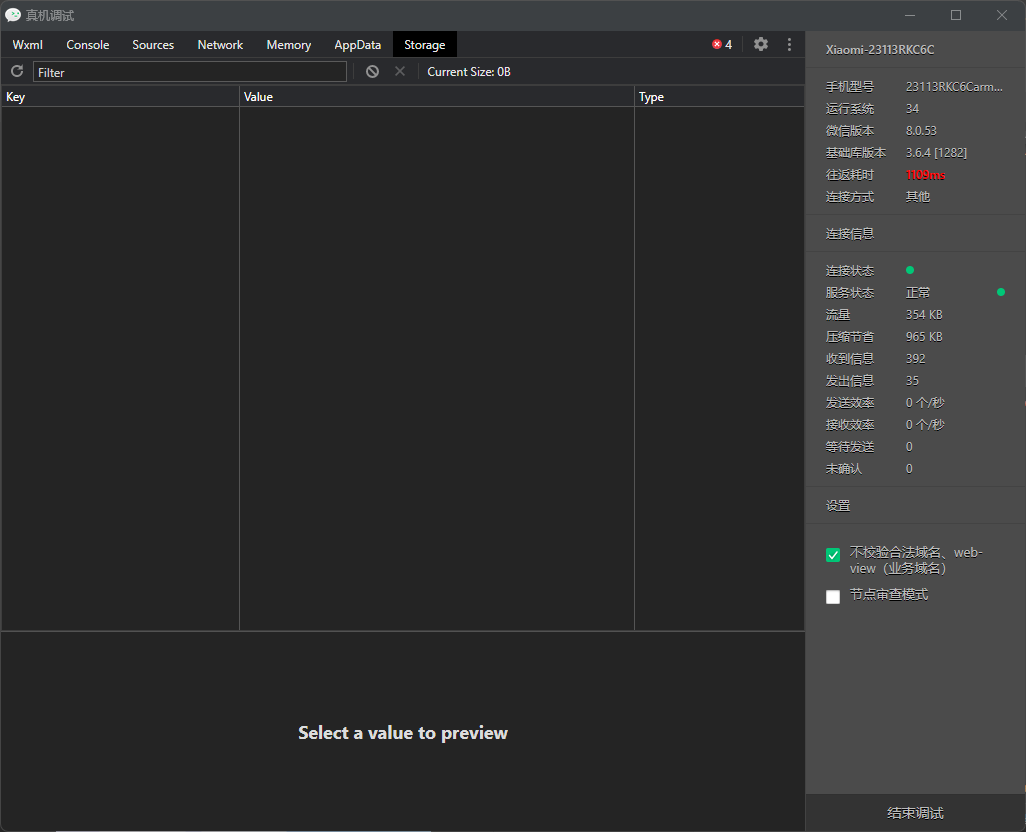Select the Storage tab
This screenshot has width=1026, height=832.
coord(425,44)
